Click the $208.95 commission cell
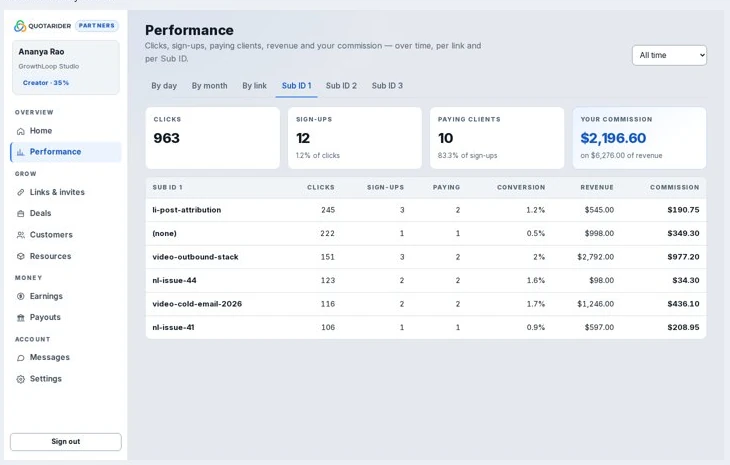The width and height of the screenshot is (730, 465). click(x=683, y=328)
